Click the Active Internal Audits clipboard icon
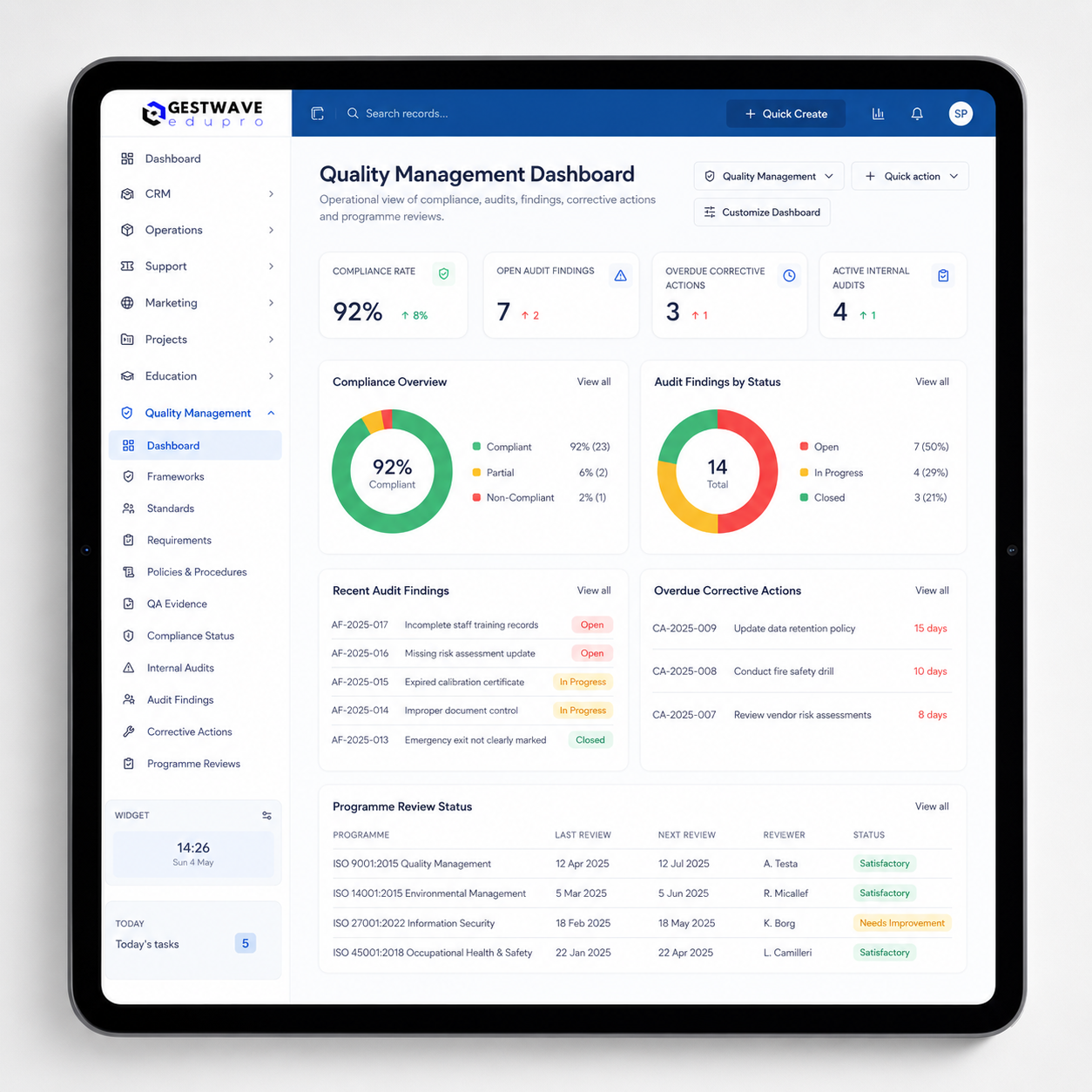 (943, 275)
